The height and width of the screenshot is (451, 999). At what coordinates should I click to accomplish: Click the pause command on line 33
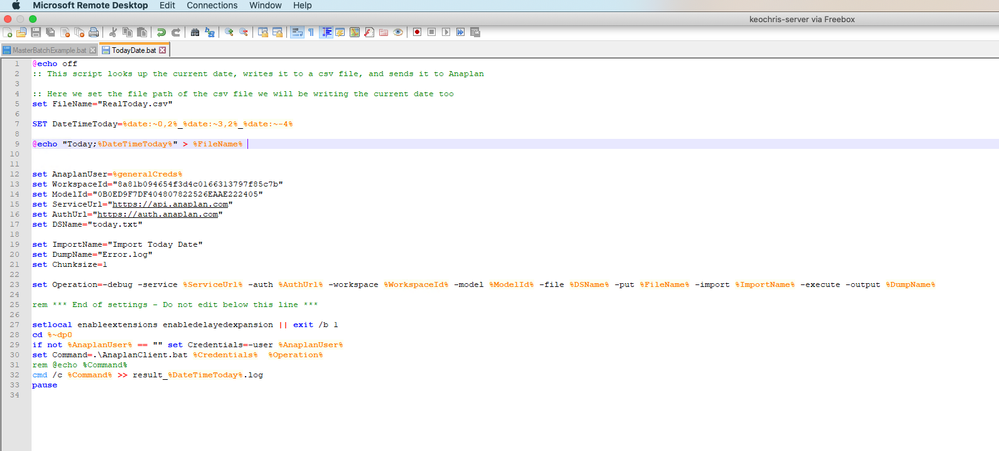(44, 385)
